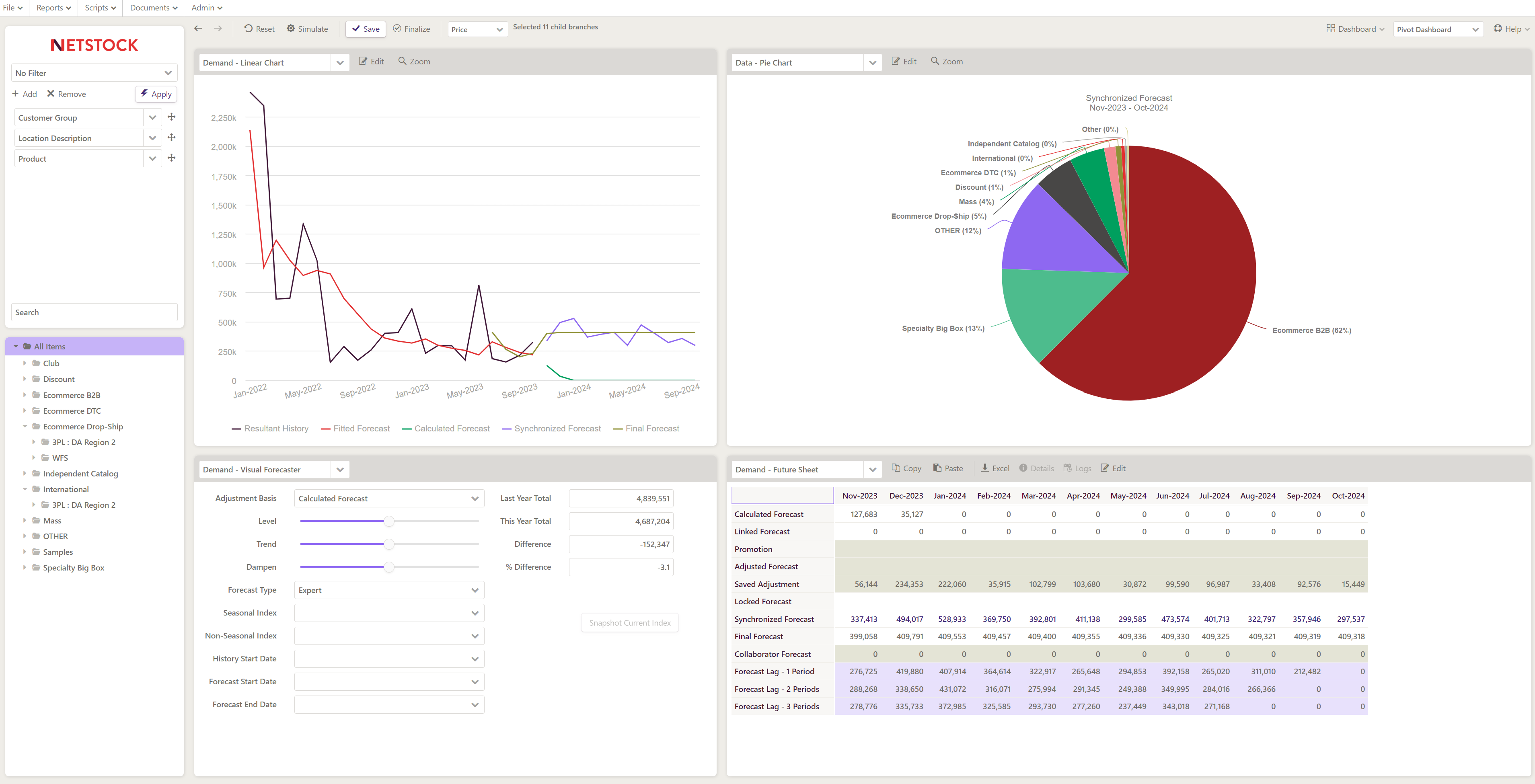Image resolution: width=1535 pixels, height=784 pixels.
Task: Toggle the Fitted Forecast series in legend
Action: pos(355,428)
